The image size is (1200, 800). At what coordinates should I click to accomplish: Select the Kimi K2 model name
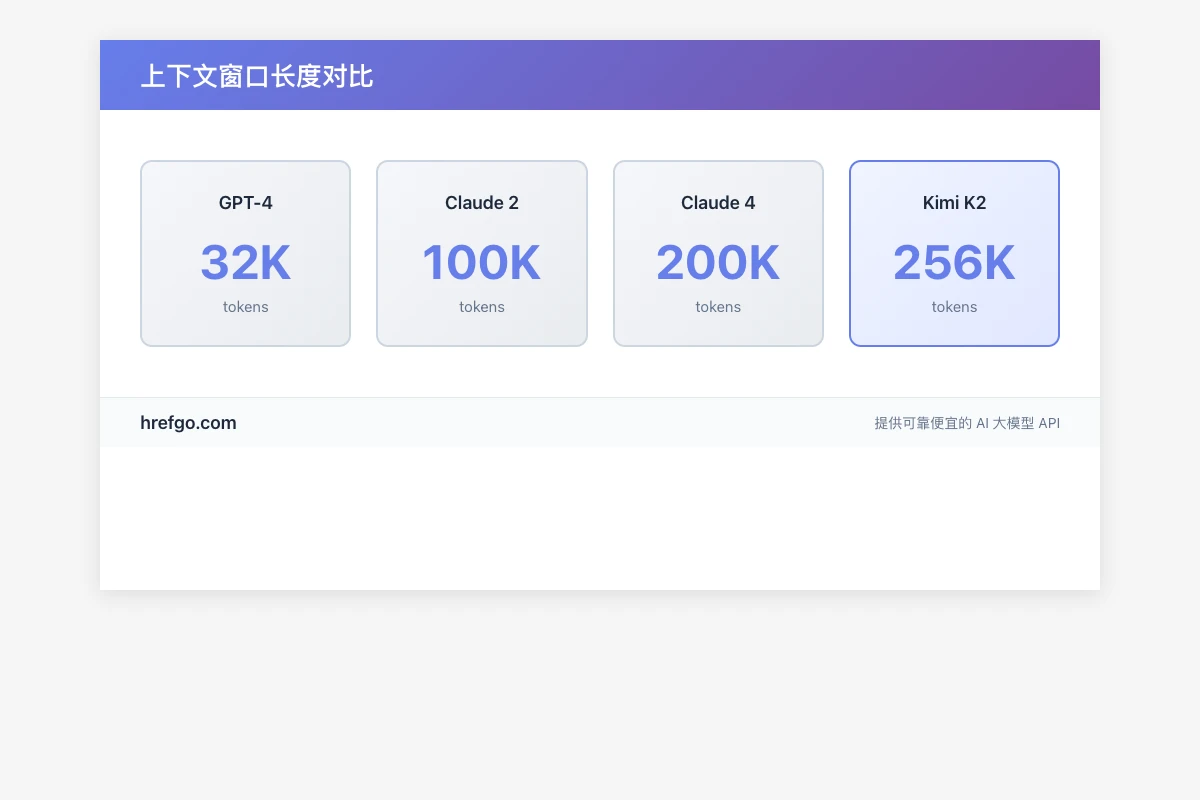pyautogui.click(x=954, y=203)
